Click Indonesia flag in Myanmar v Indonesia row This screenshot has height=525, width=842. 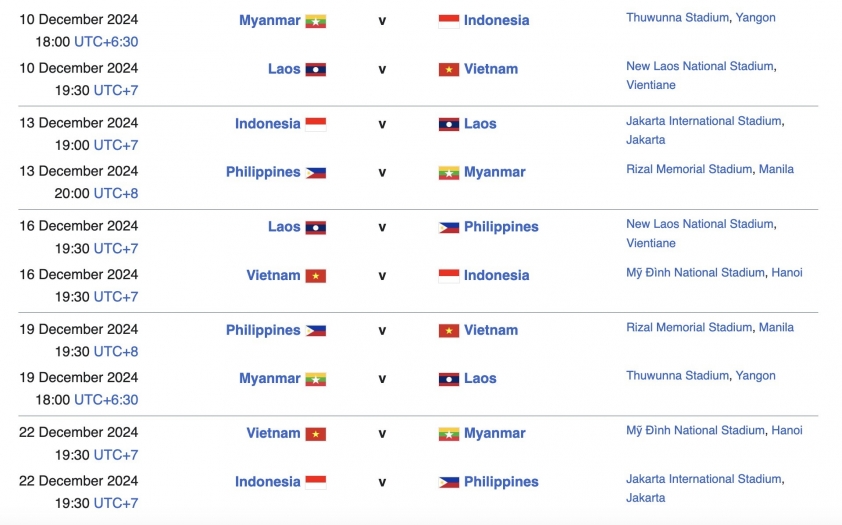[x=448, y=21]
